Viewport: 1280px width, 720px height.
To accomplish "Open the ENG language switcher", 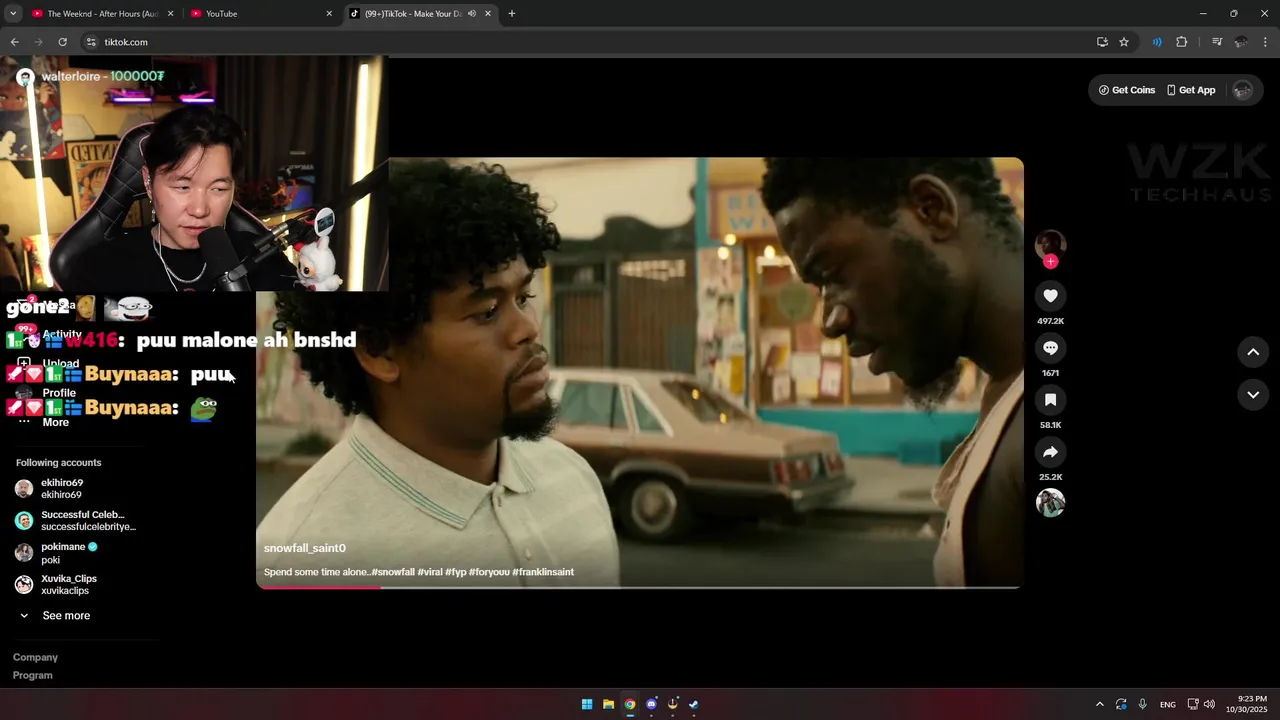I will pyautogui.click(x=1168, y=704).
